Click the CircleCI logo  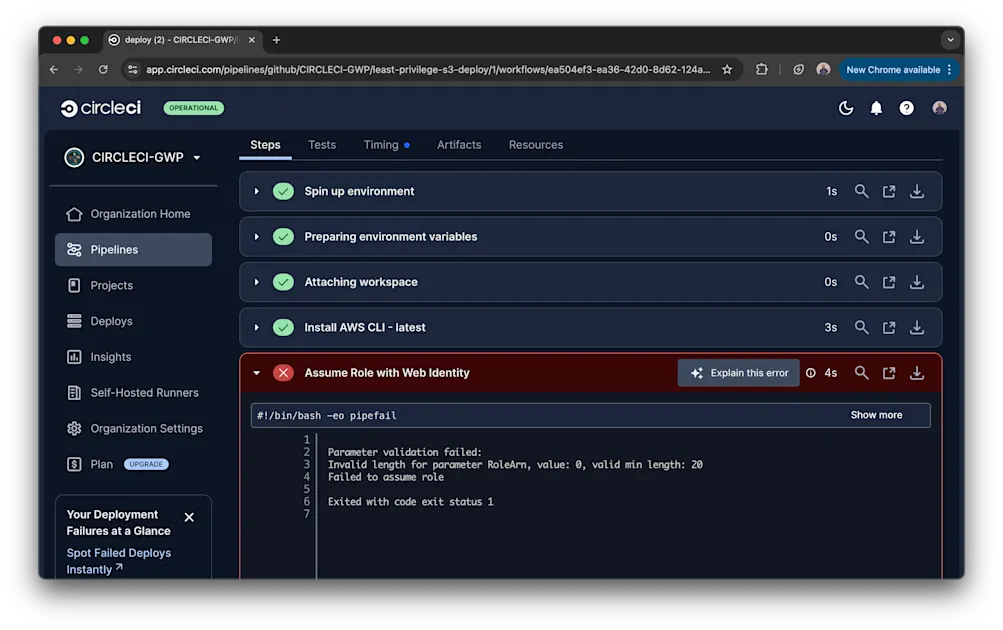coord(100,108)
